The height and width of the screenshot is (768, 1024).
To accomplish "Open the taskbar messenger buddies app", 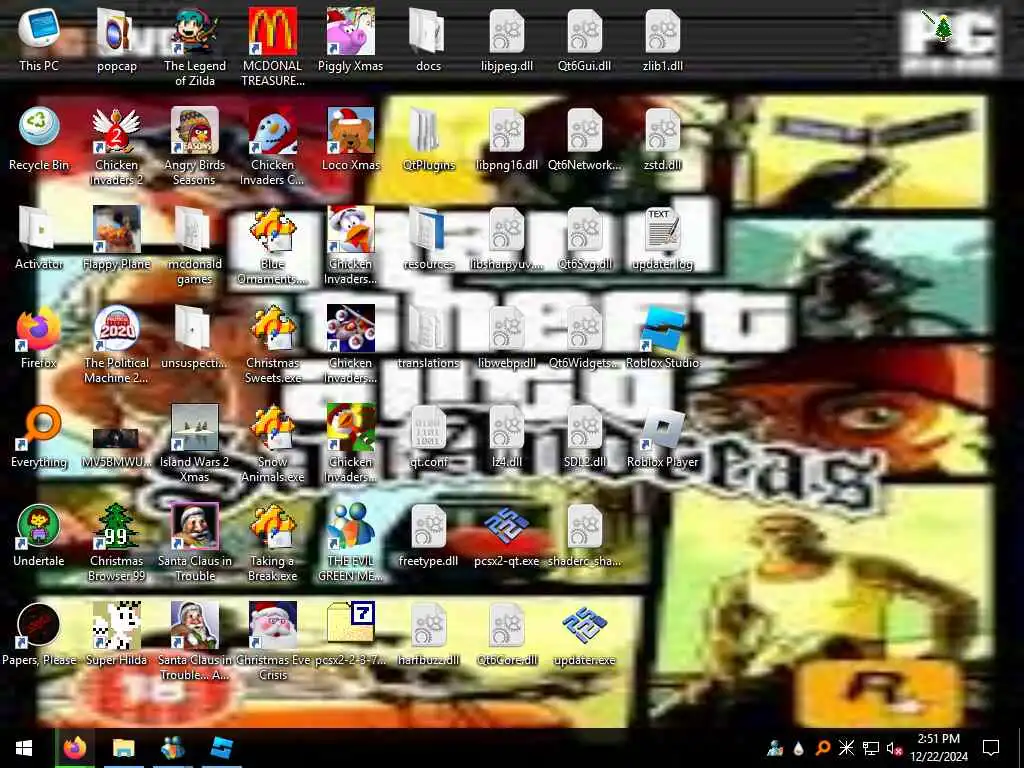I will [173, 748].
